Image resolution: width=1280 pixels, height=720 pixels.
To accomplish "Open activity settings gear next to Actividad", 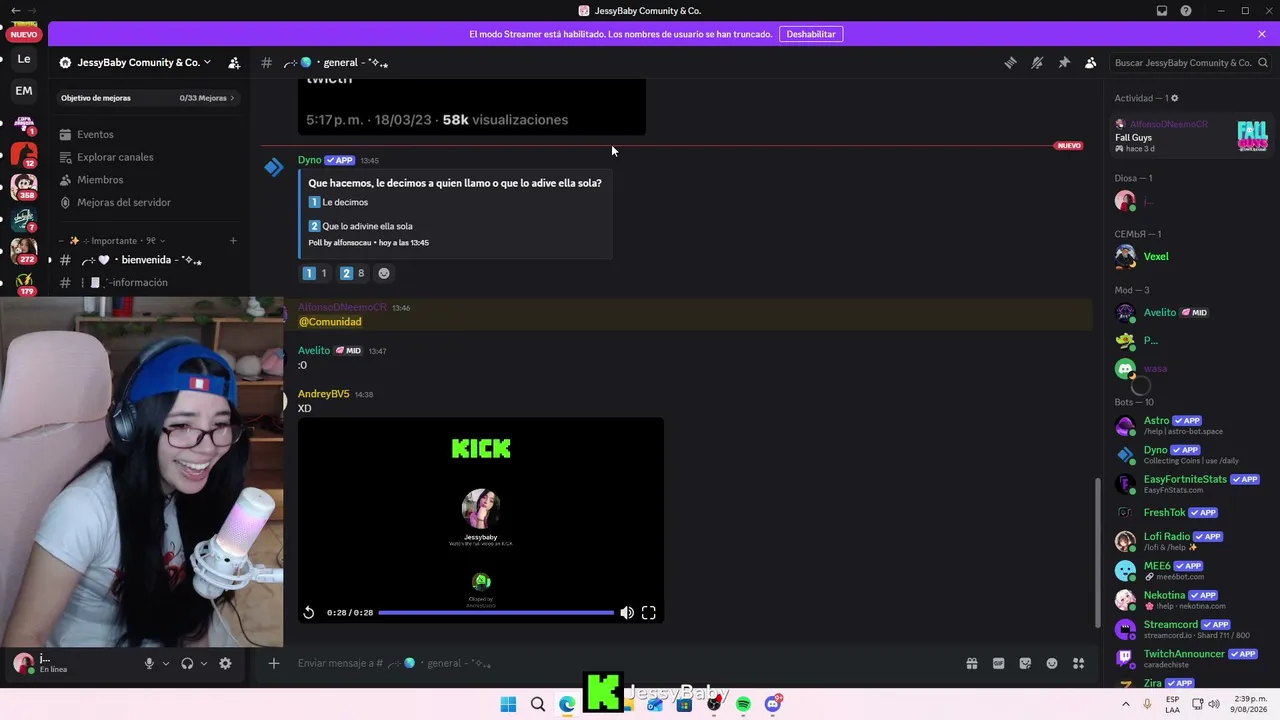I will [1174, 98].
